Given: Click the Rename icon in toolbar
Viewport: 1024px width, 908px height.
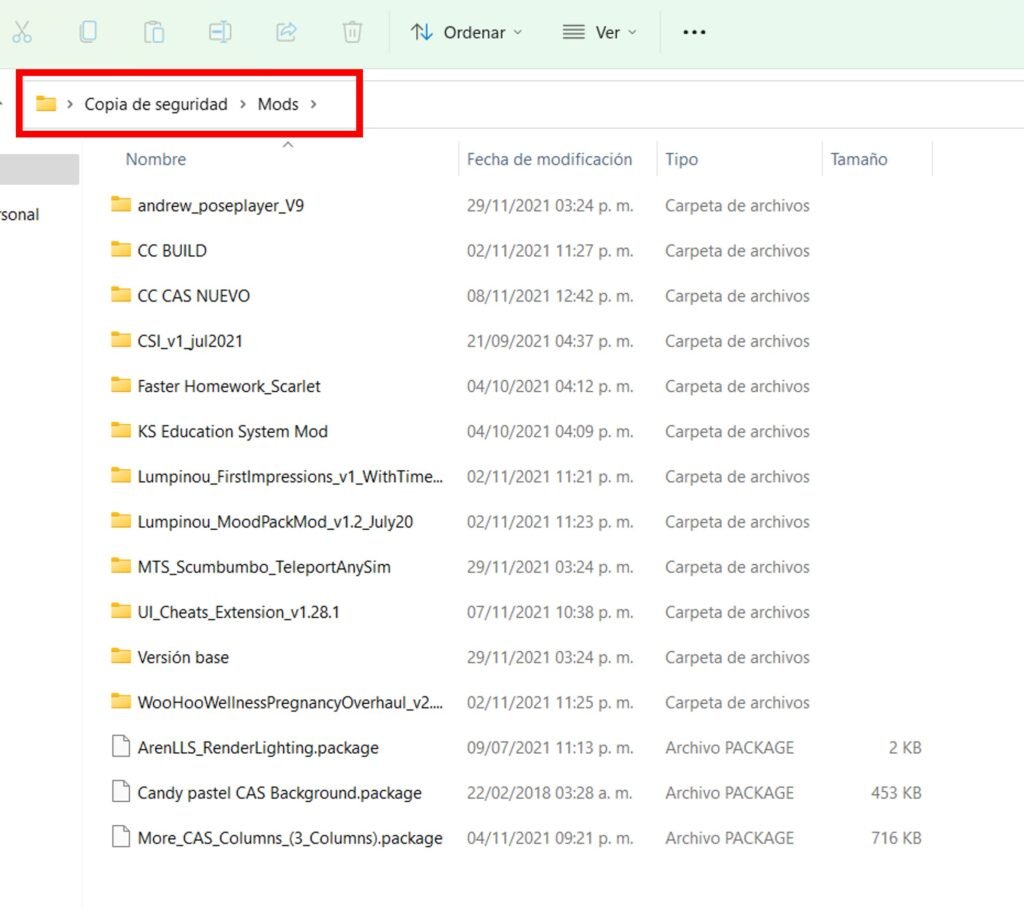Looking at the screenshot, I should [220, 33].
